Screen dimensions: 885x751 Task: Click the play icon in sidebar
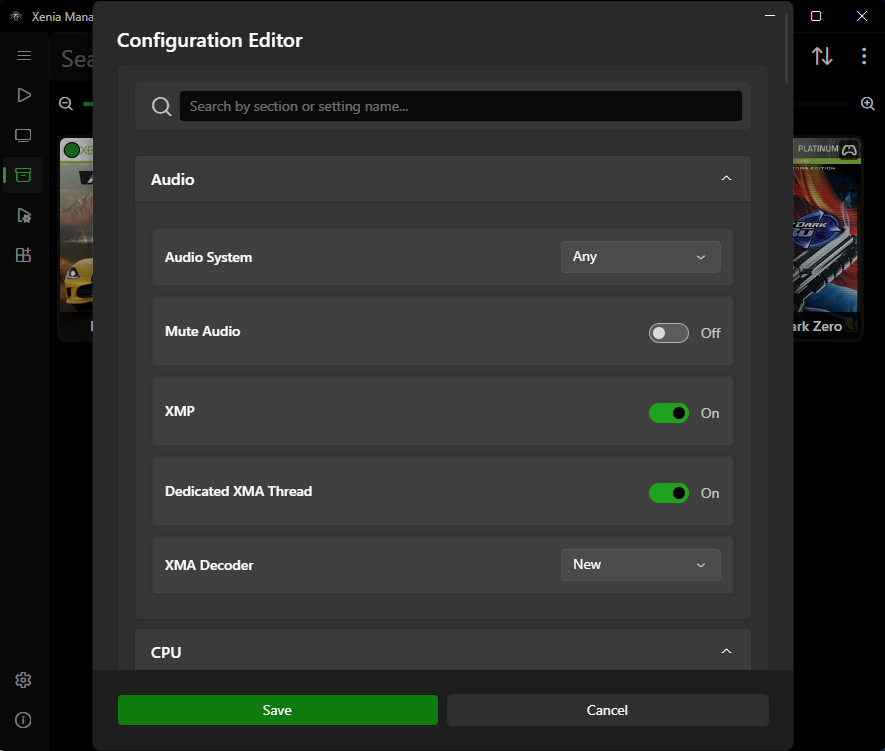24,95
